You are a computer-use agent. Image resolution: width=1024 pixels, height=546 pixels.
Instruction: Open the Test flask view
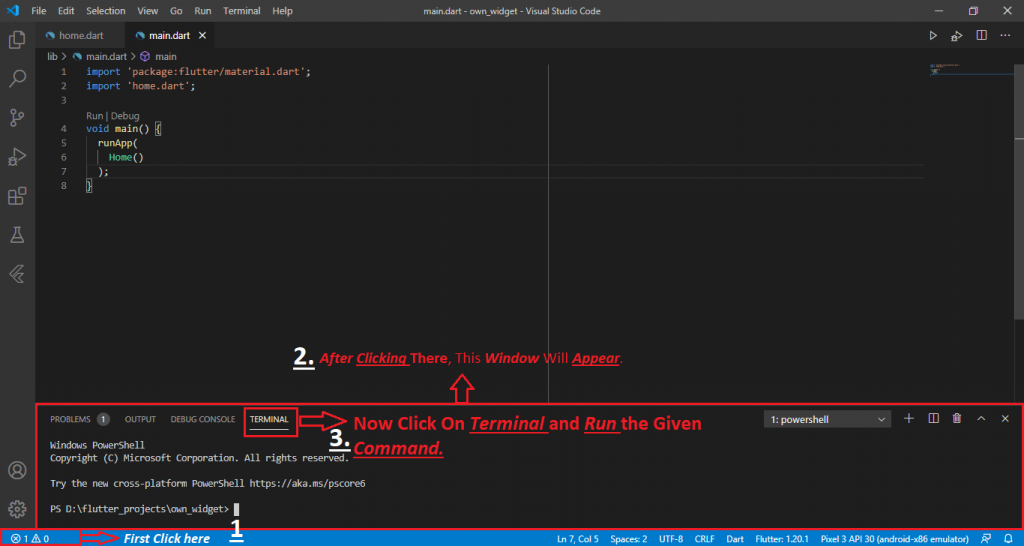click(17, 236)
